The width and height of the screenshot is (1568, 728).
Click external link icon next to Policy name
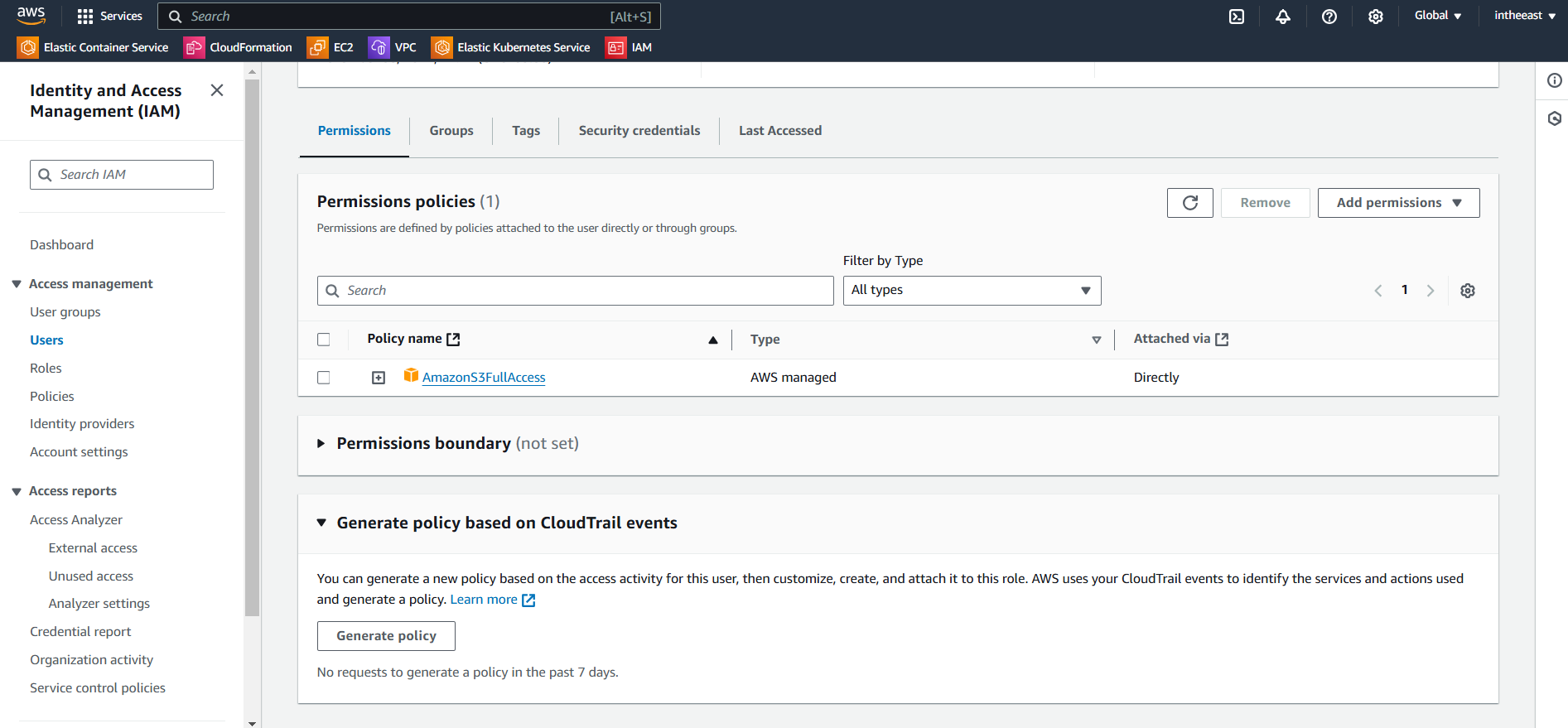pyautogui.click(x=453, y=340)
